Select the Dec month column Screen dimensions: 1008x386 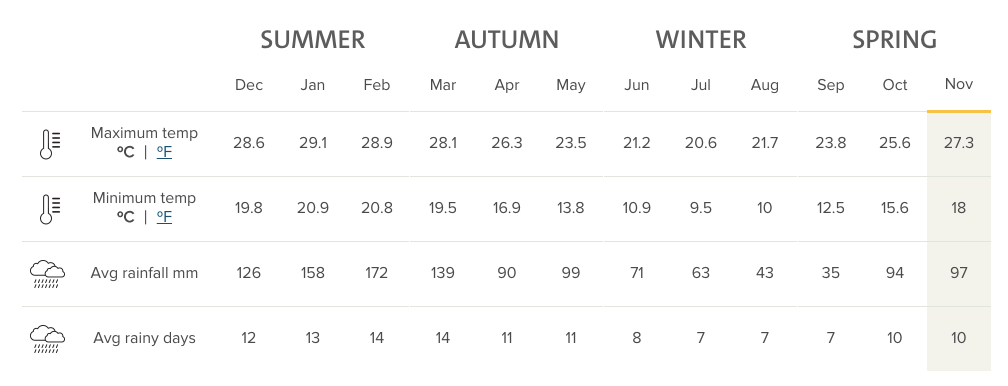tap(249, 85)
